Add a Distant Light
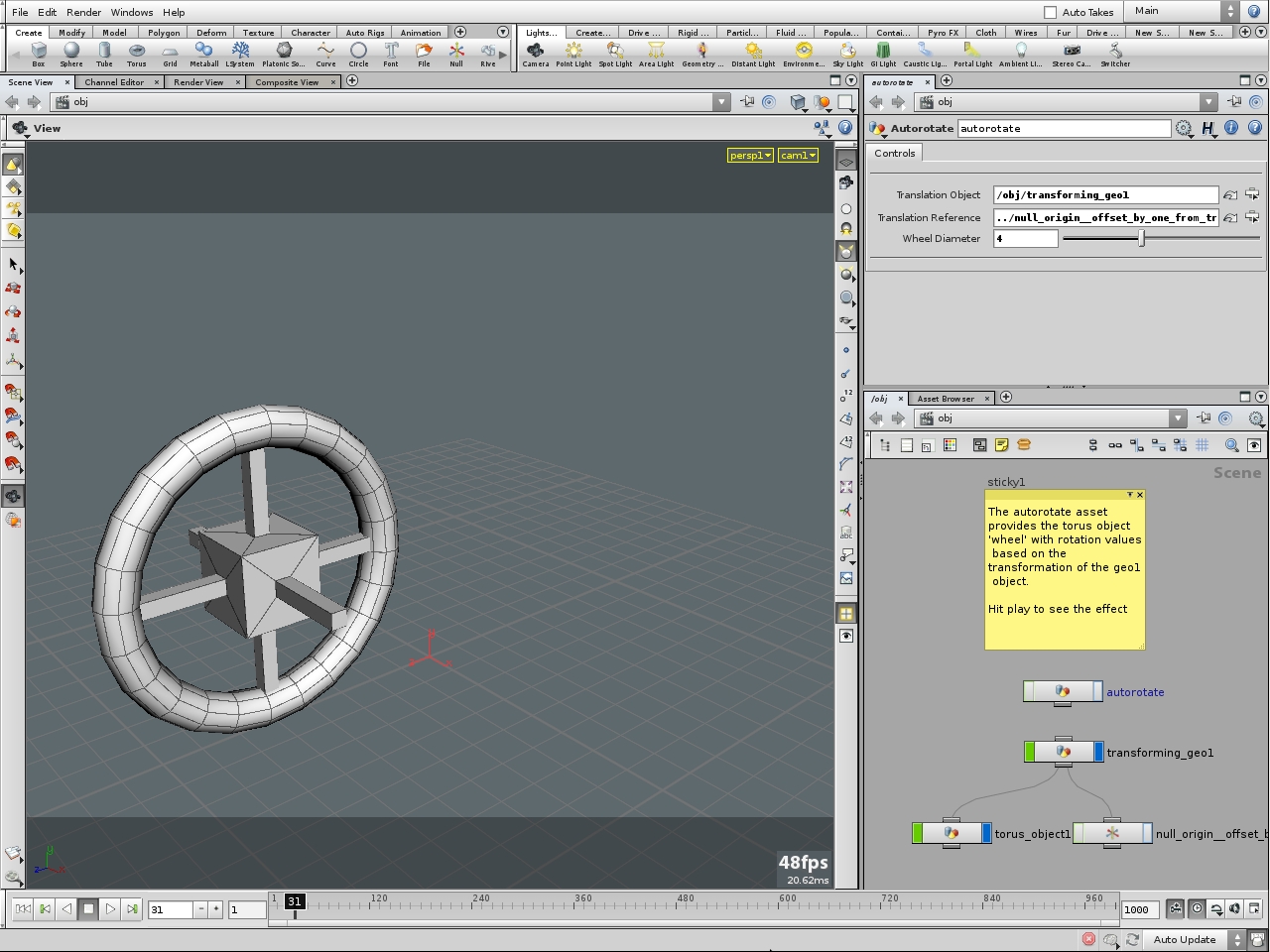 pos(753,54)
